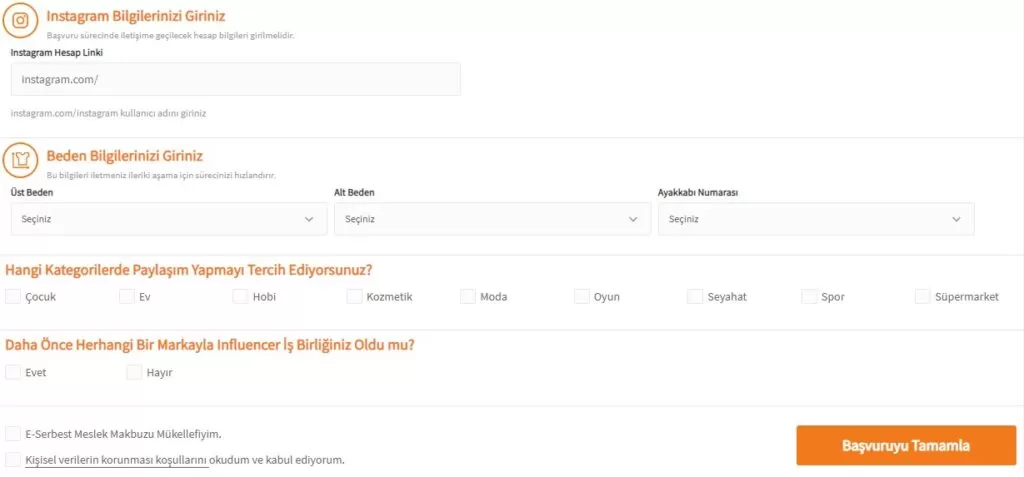Screen dimensions: 1024x477
Task: Choose Evet for previous brand collaboration
Action: tap(13, 373)
